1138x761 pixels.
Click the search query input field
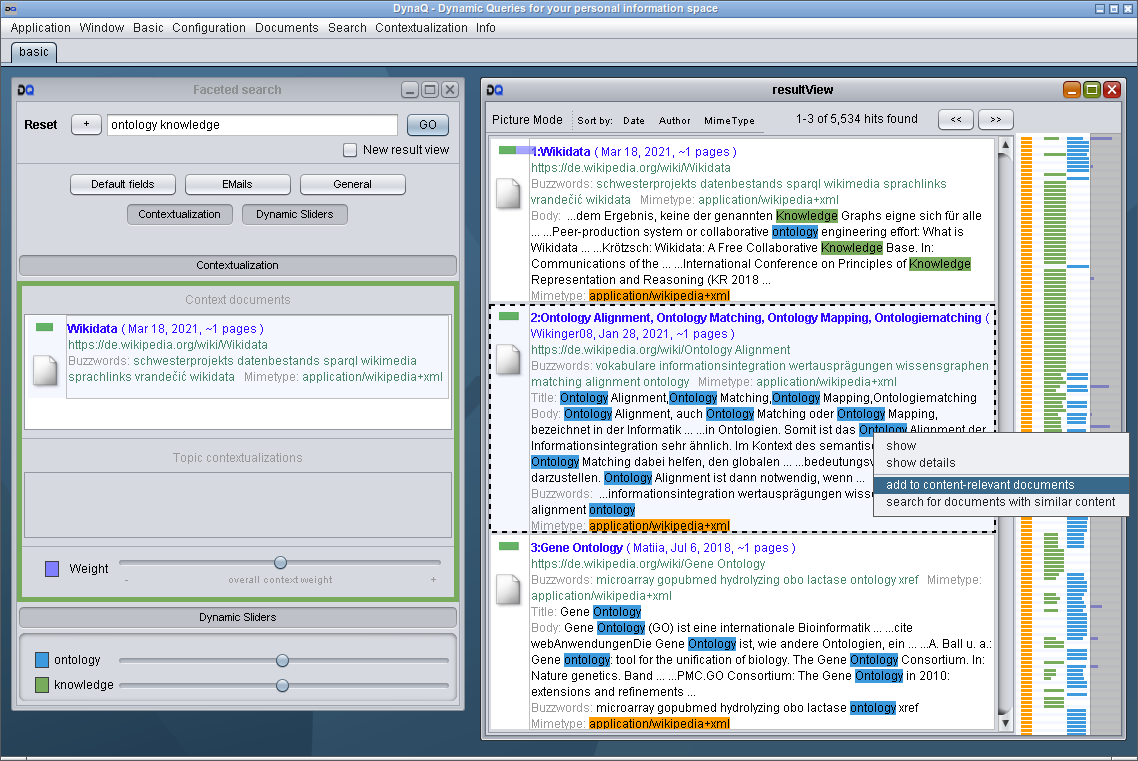[252, 125]
